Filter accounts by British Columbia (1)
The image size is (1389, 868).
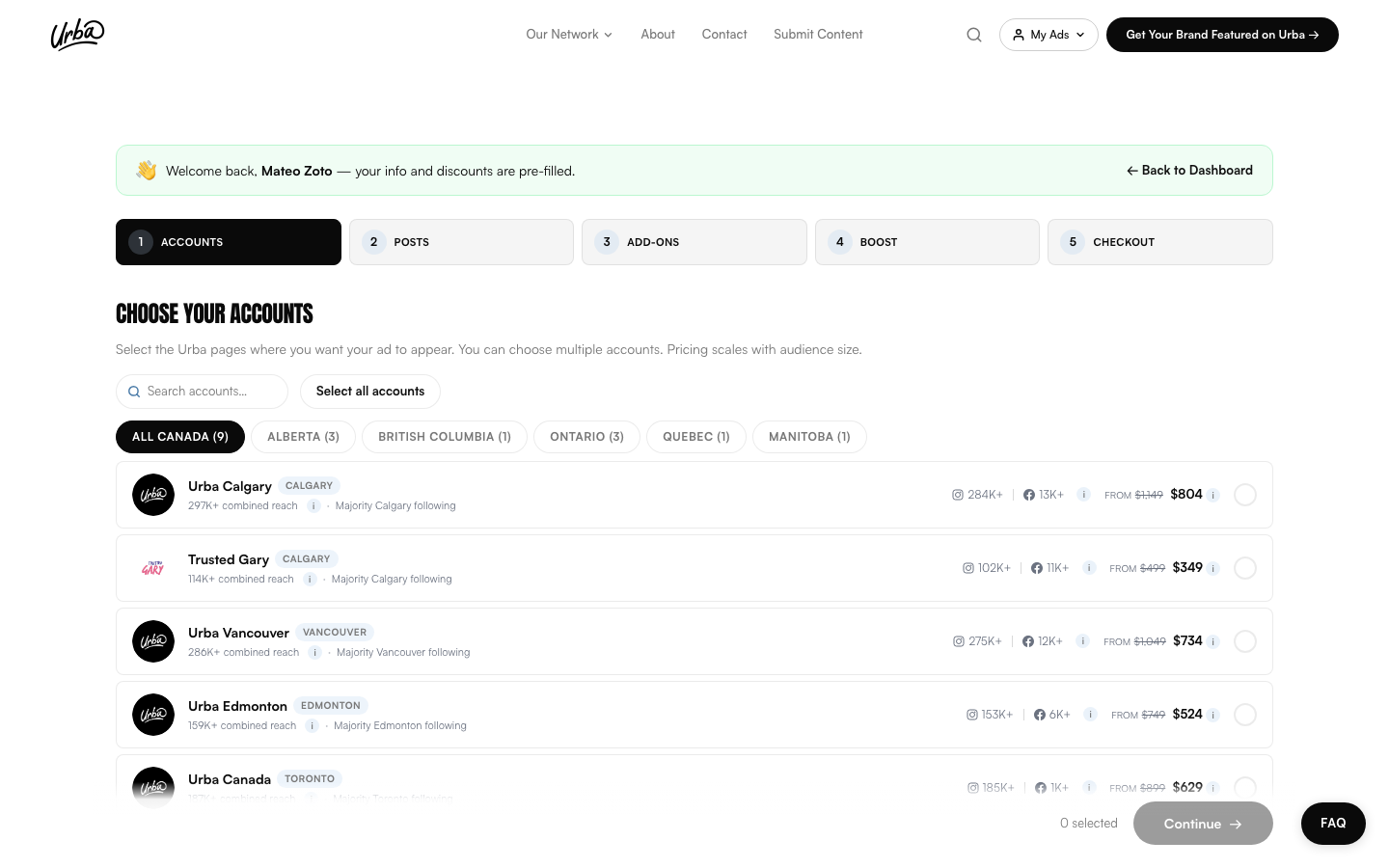pyautogui.click(x=445, y=437)
